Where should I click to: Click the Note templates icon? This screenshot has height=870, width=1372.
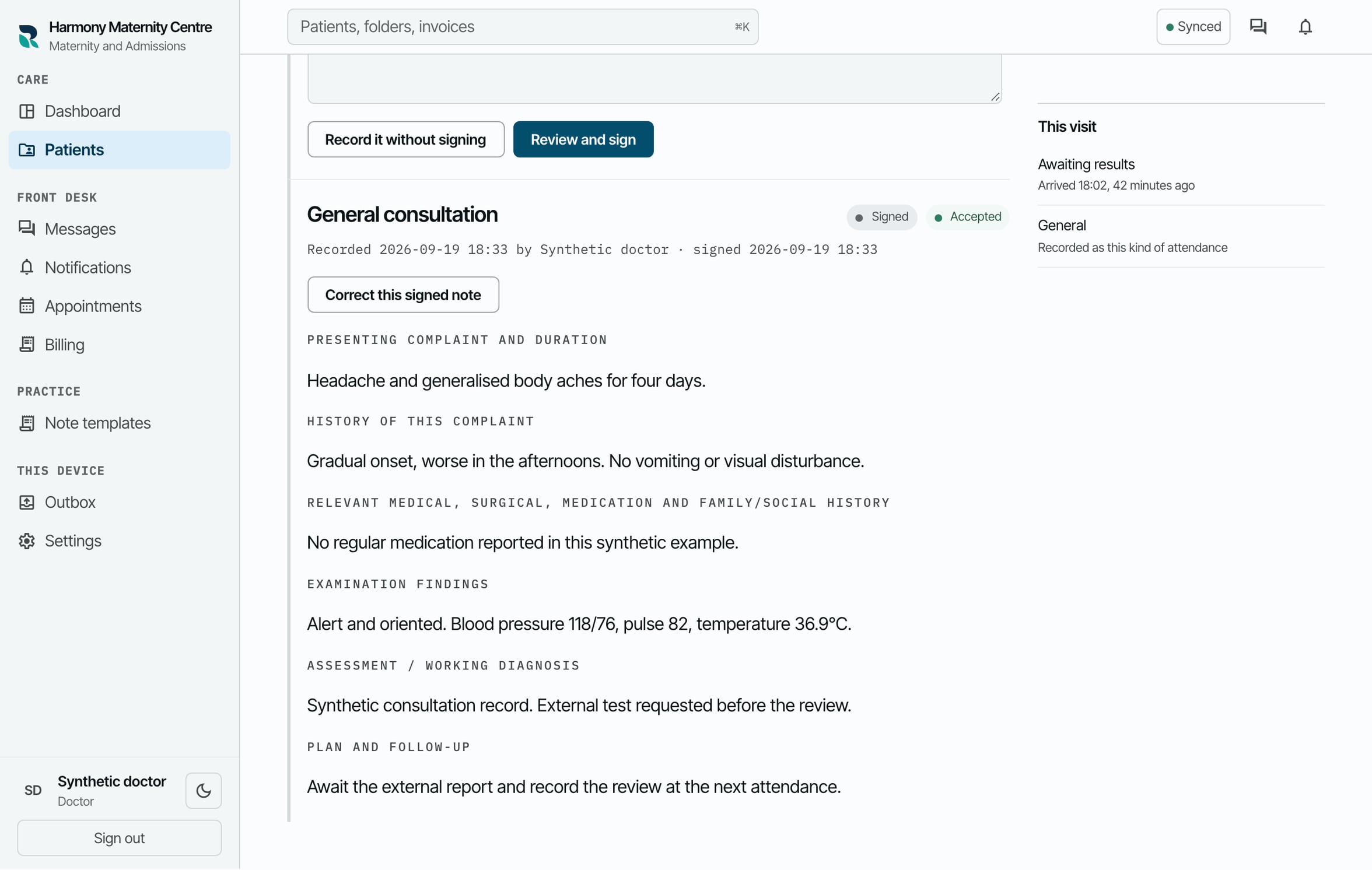(x=27, y=423)
